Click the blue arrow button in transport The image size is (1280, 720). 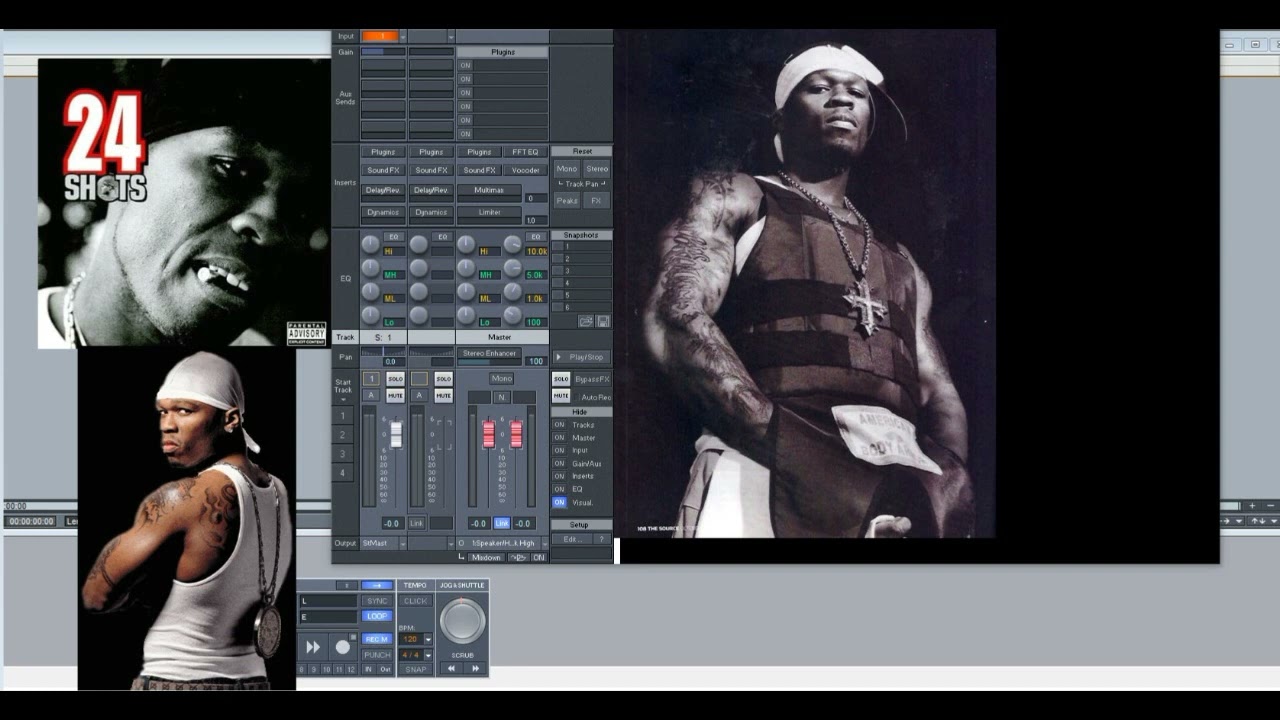click(377, 585)
